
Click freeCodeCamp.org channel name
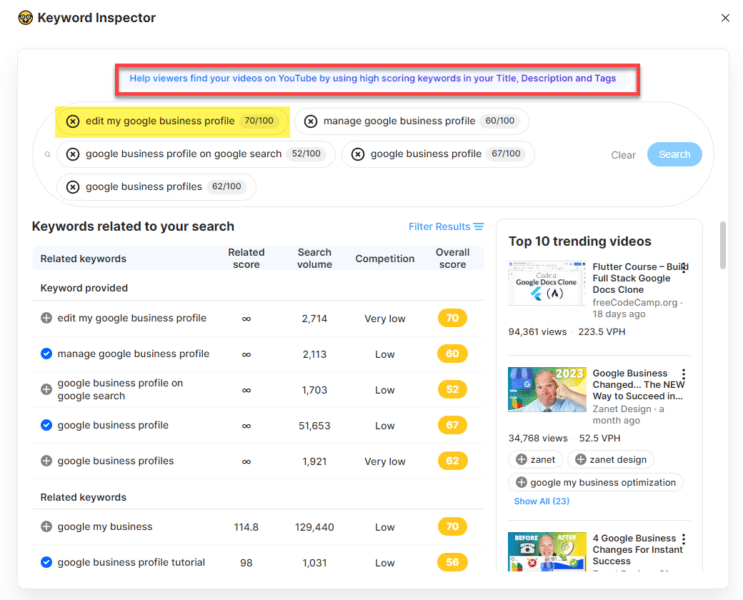pyautogui.click(x=635, y=302)
